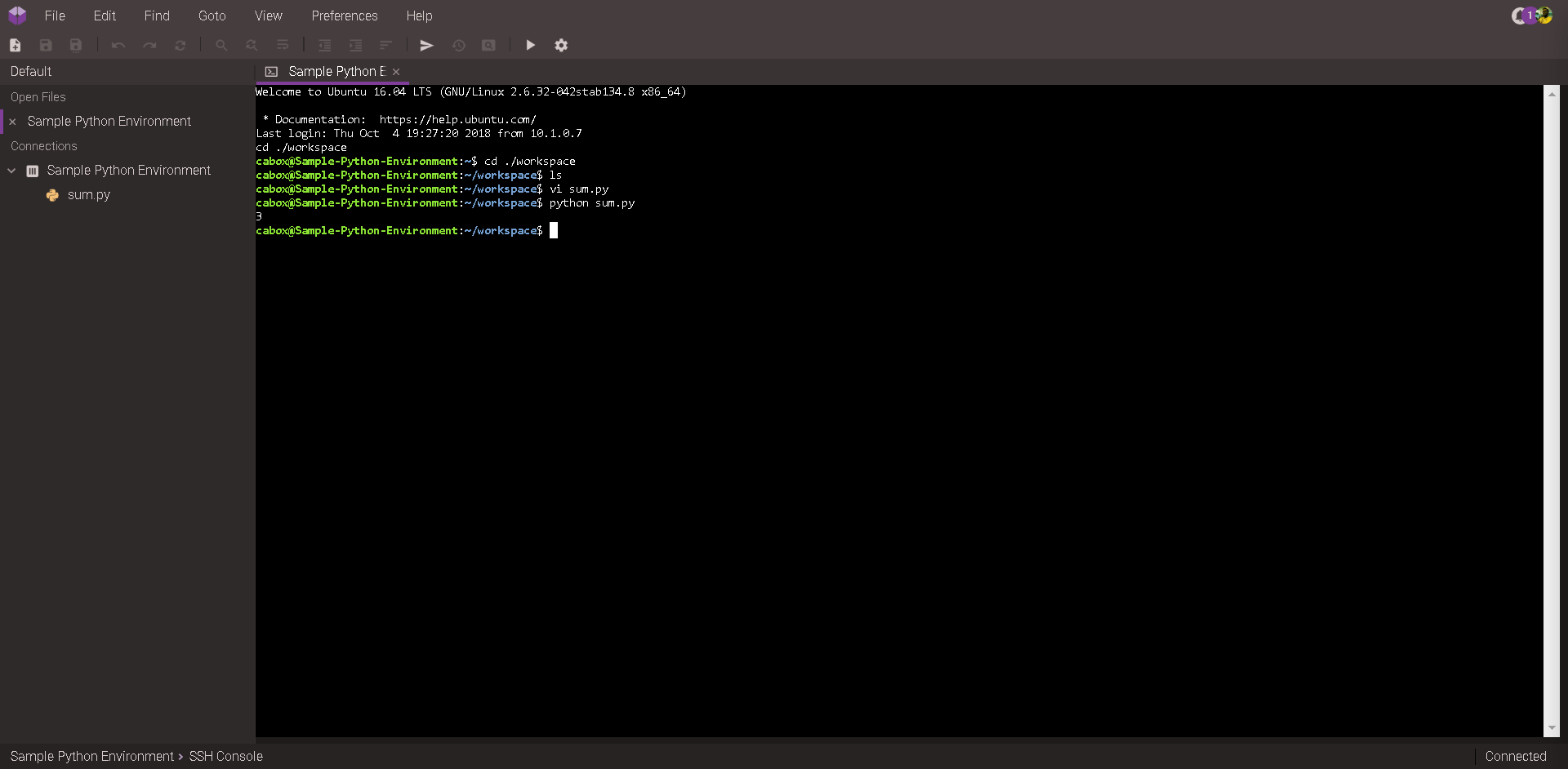Save the current file
This screenshot has height=769, width=1568.
46,46
